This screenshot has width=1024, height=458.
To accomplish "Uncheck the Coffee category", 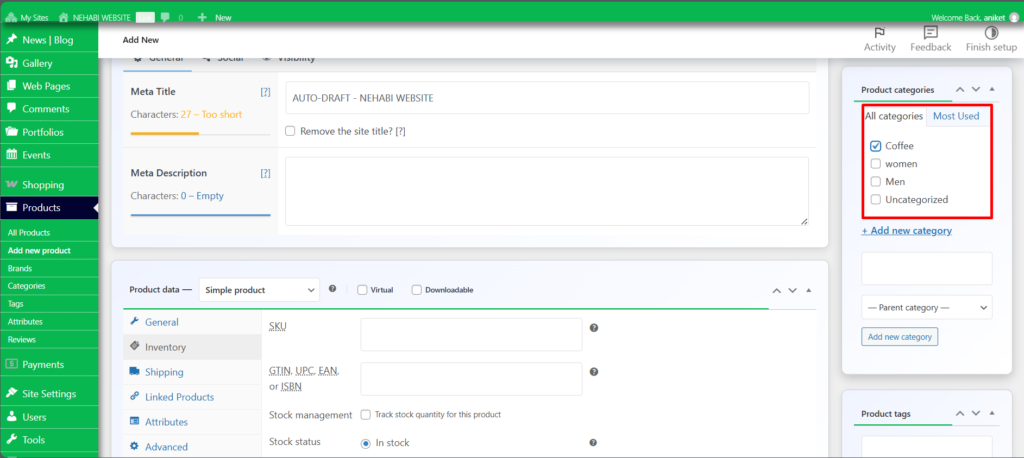I will pos(876,146).
